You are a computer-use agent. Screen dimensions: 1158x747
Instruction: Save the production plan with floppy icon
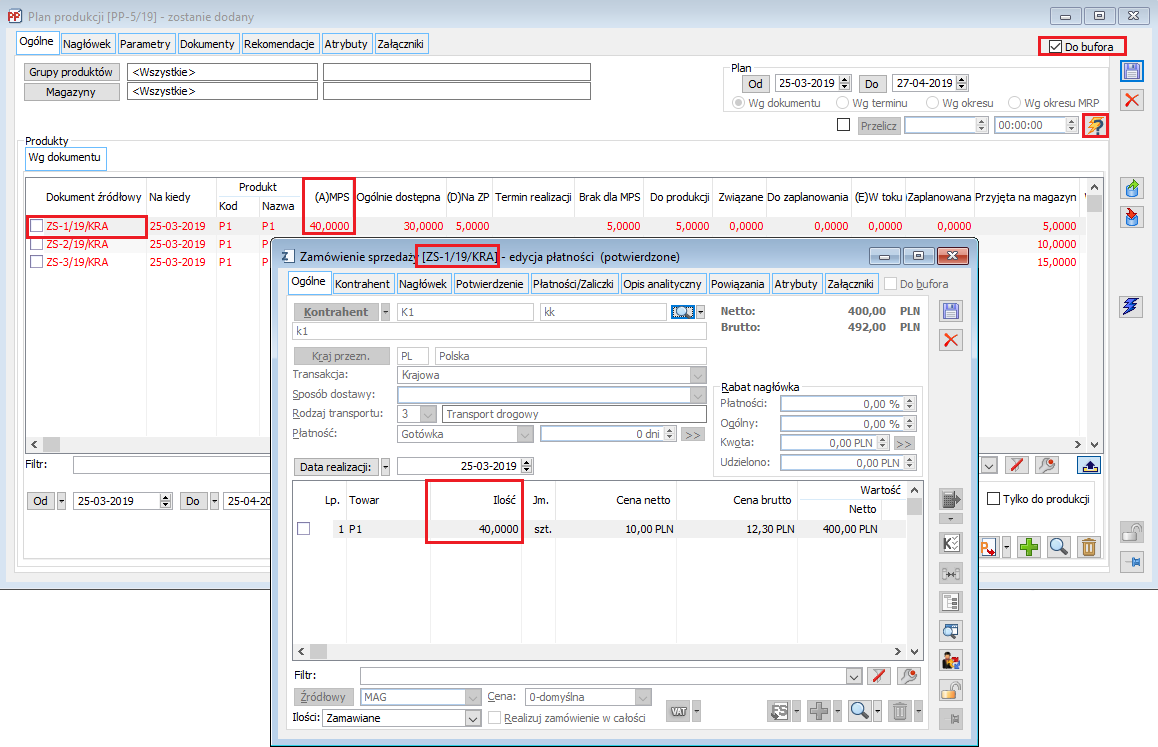coord(1131,72)
